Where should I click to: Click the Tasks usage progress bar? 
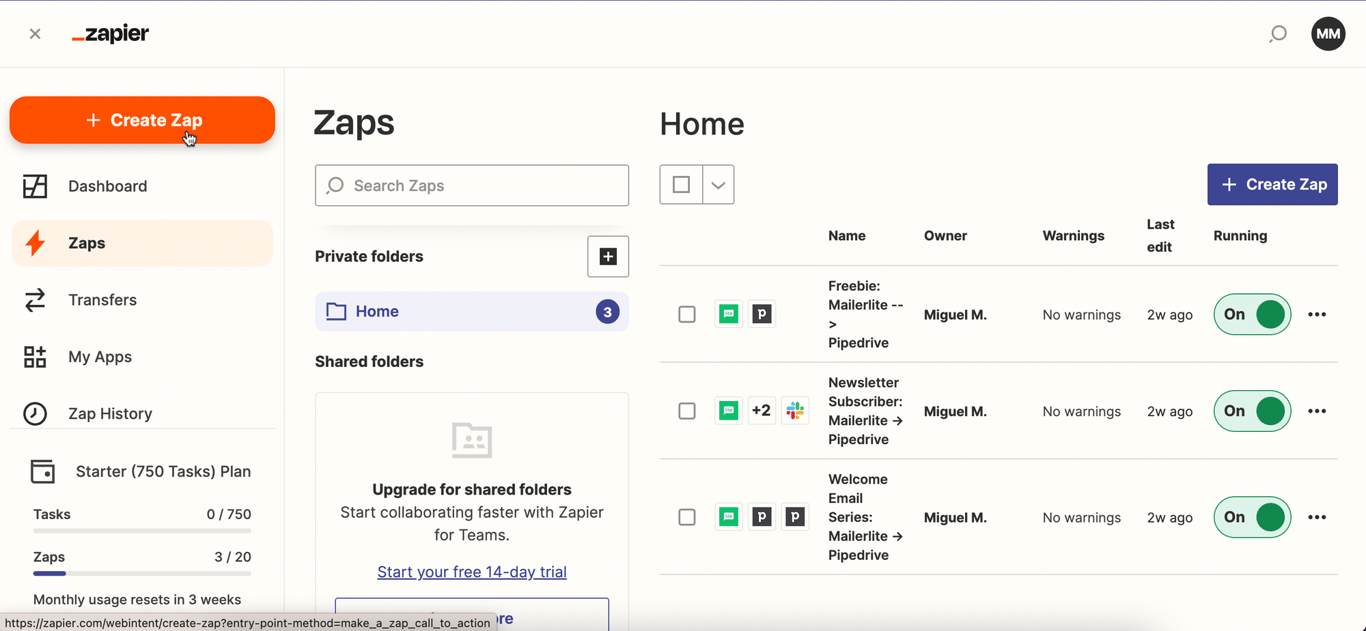point(142,531)
